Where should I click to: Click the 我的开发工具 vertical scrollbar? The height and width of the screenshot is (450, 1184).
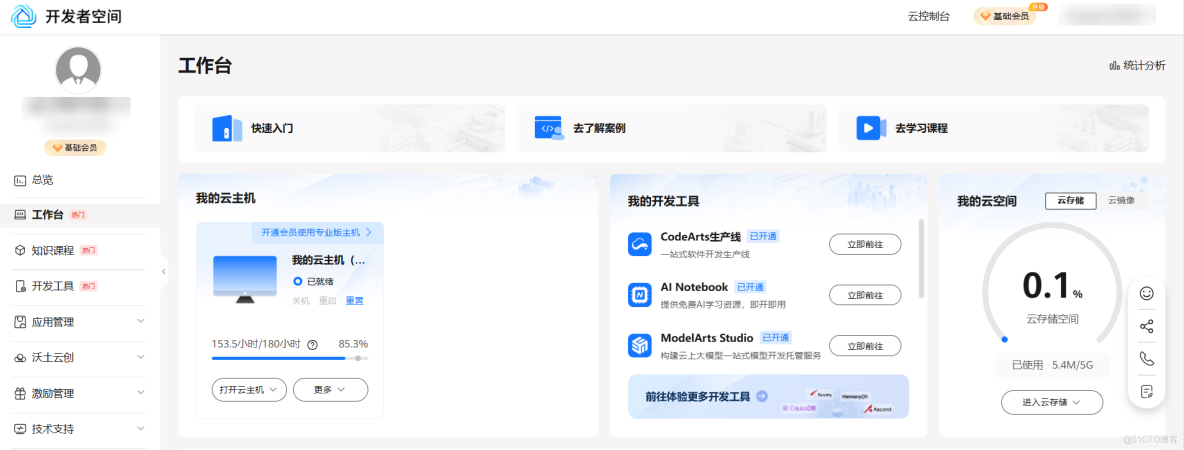(920, 259)
